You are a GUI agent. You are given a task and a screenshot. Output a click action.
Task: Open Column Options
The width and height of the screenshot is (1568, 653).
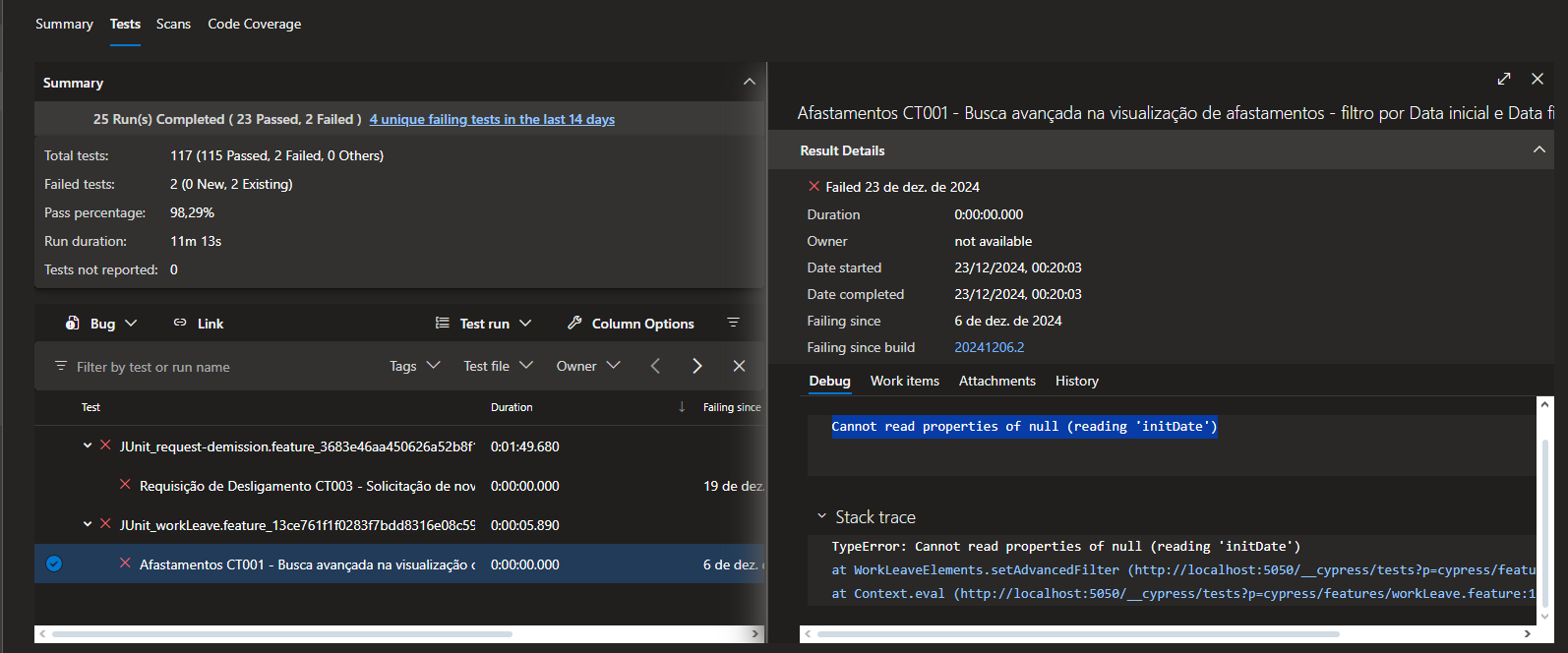[x=642, y=324]
